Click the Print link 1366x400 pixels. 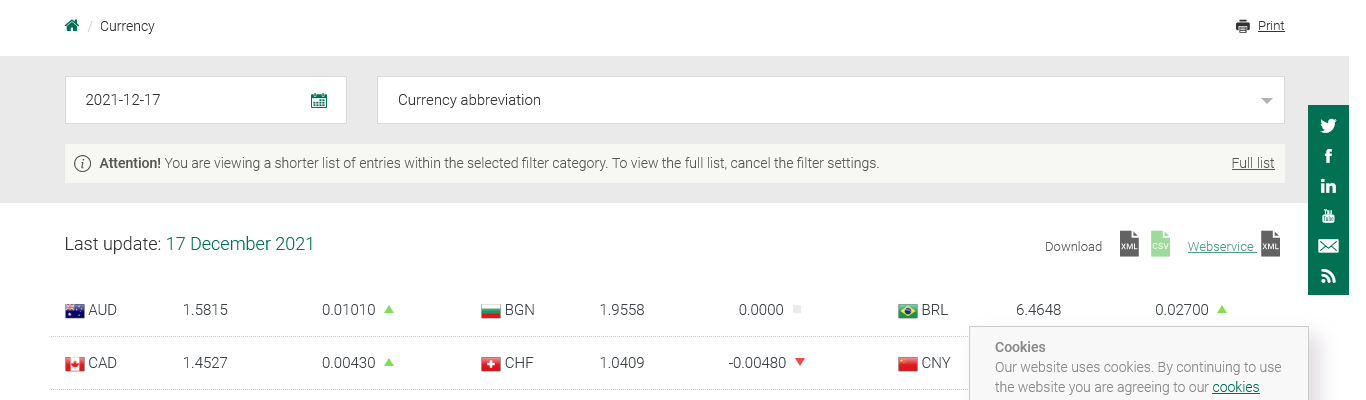(x=1270, y=26)
